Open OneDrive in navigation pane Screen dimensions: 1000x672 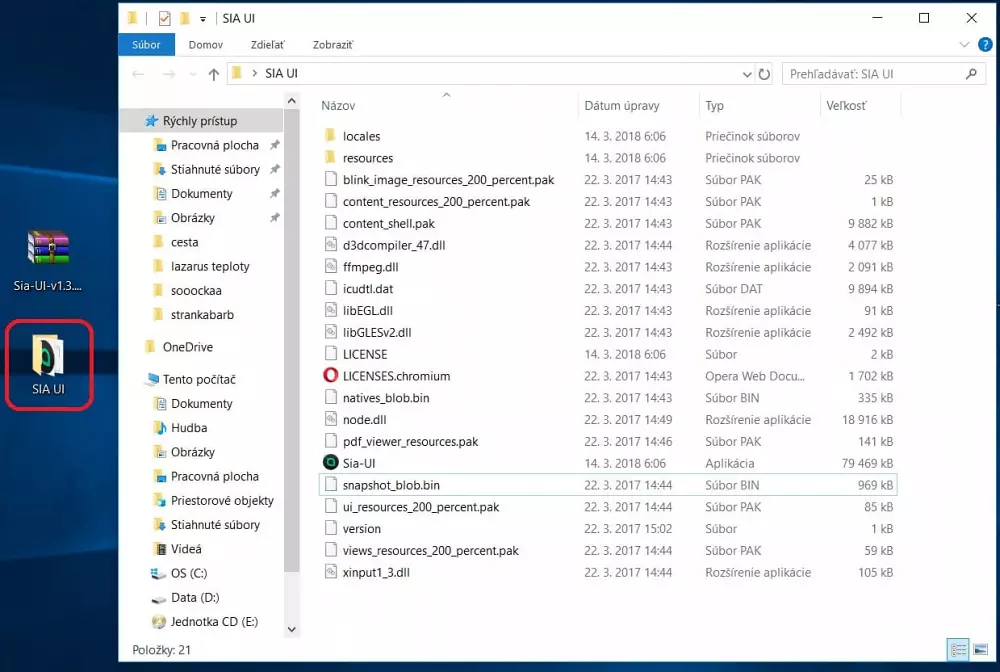point(187,347)
